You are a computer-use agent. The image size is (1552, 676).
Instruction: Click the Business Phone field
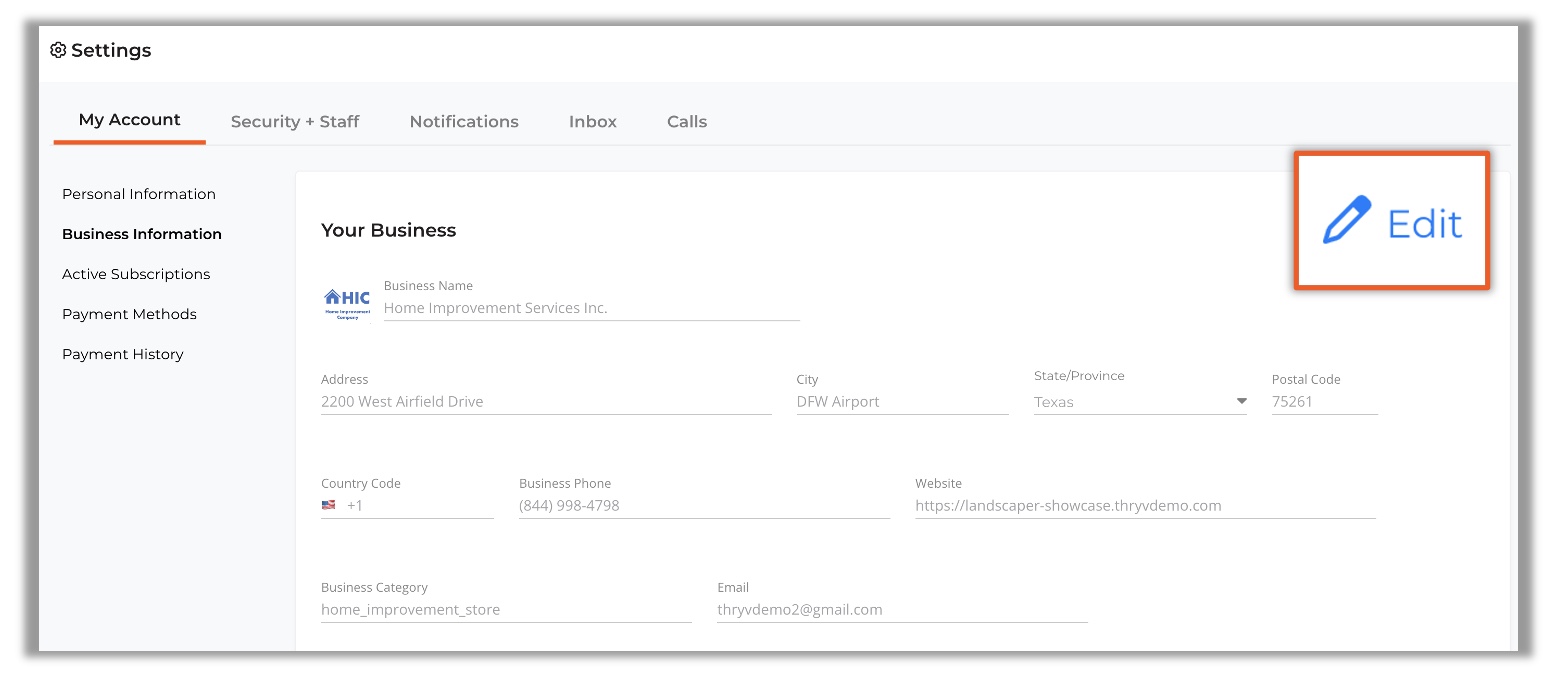tap(704, 506)
